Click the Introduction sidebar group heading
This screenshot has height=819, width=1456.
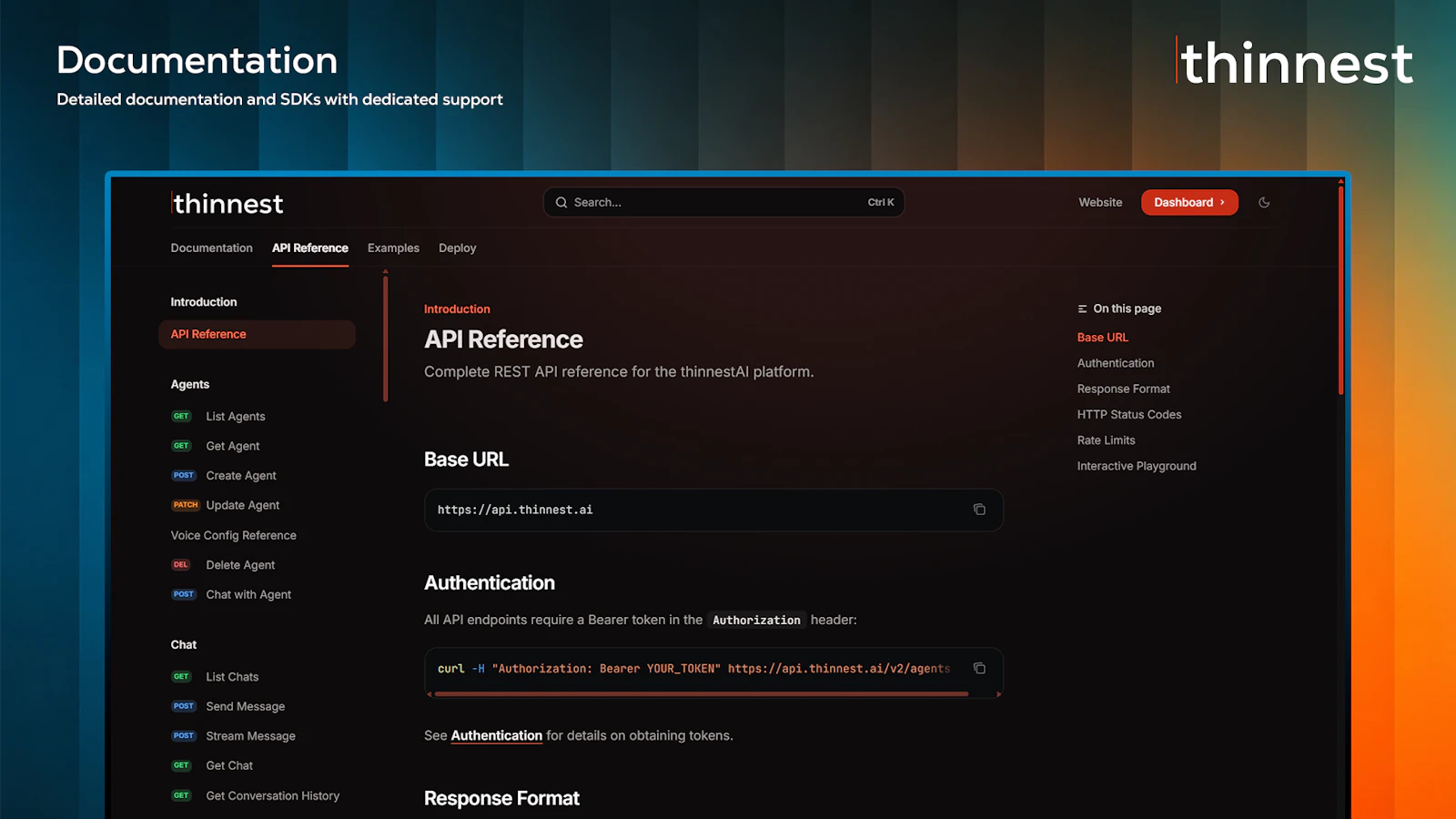[204, 302]
